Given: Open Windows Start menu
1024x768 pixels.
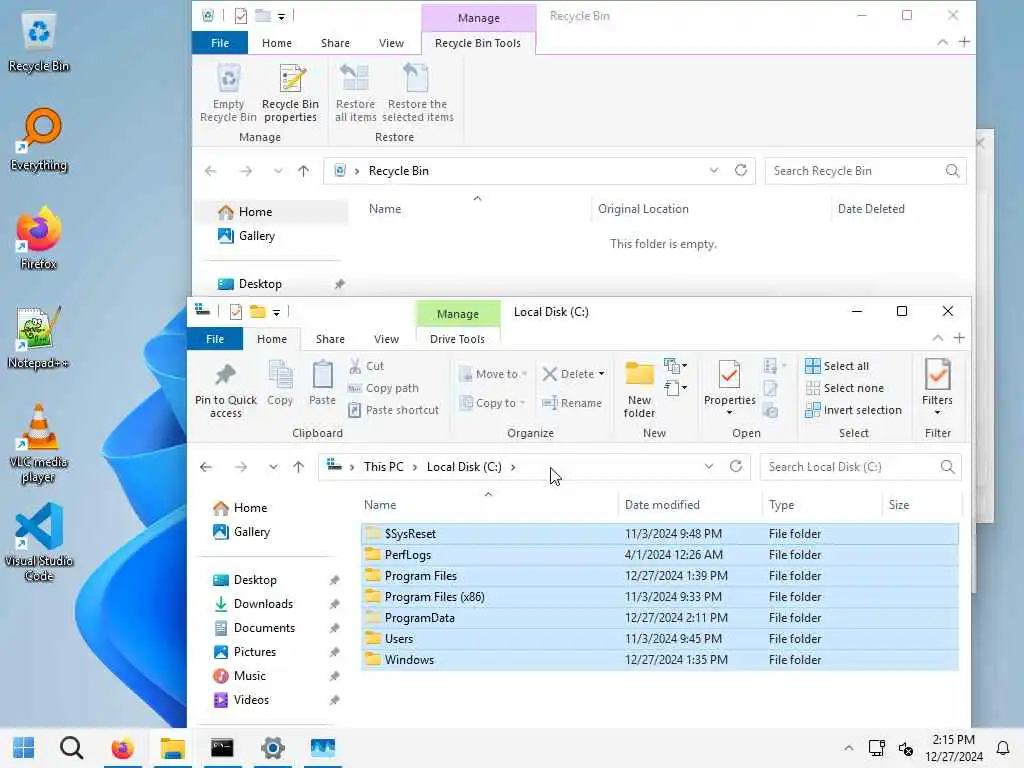Looking at the screenshot, I should tap(24, 748).
